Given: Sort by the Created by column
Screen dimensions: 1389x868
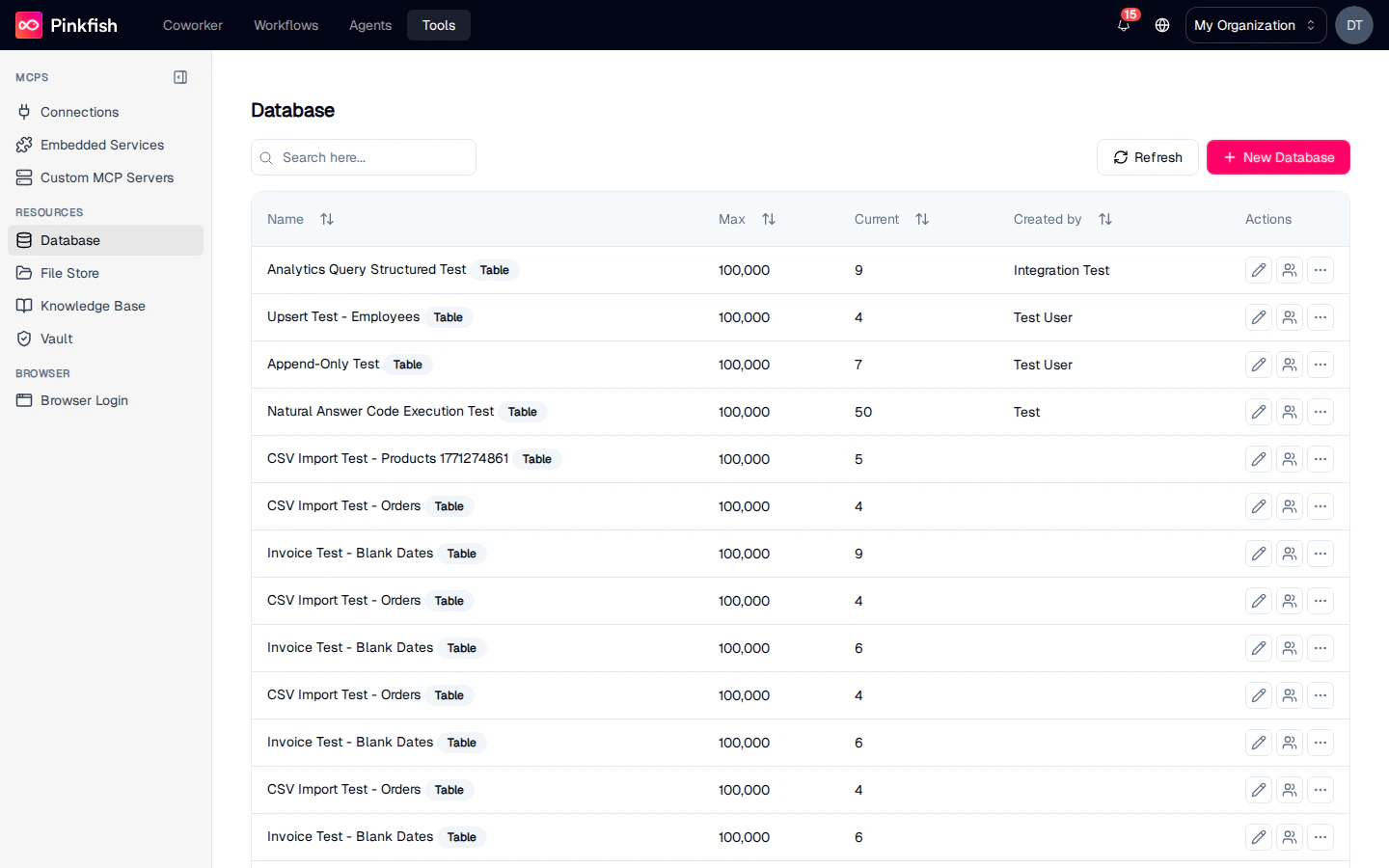Looking at the screenshot, I should click(1105, 219).
